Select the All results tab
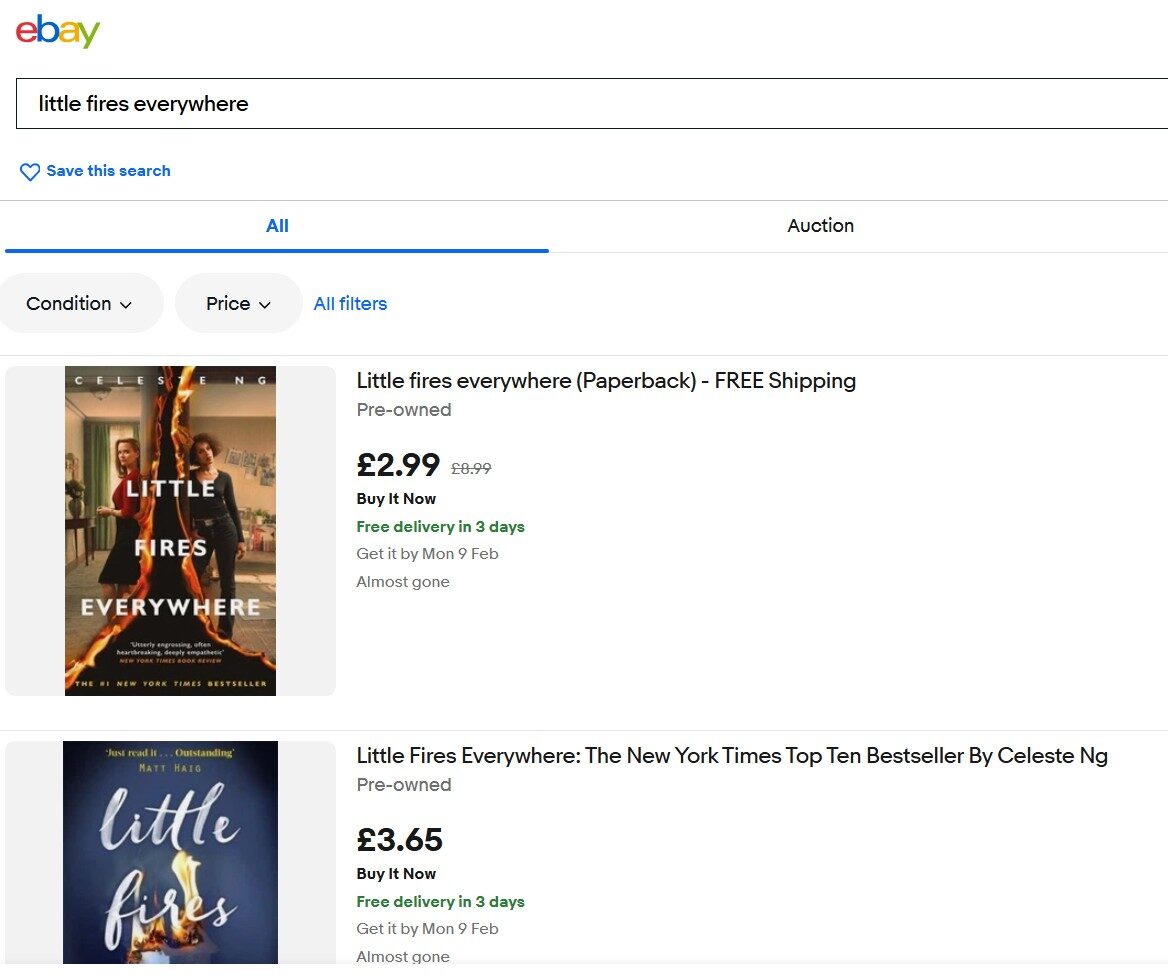 pos(277,226)
